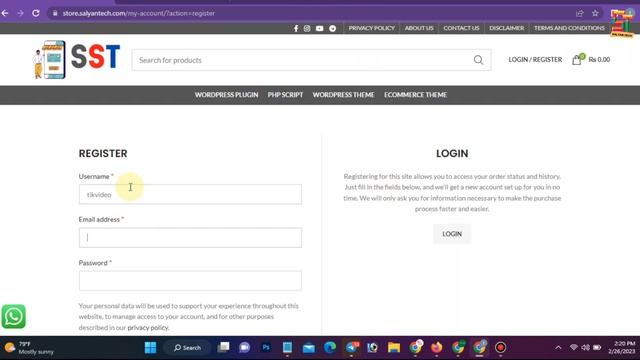Focus the Username field
640x360 pixels.
(x=190, y=194)
